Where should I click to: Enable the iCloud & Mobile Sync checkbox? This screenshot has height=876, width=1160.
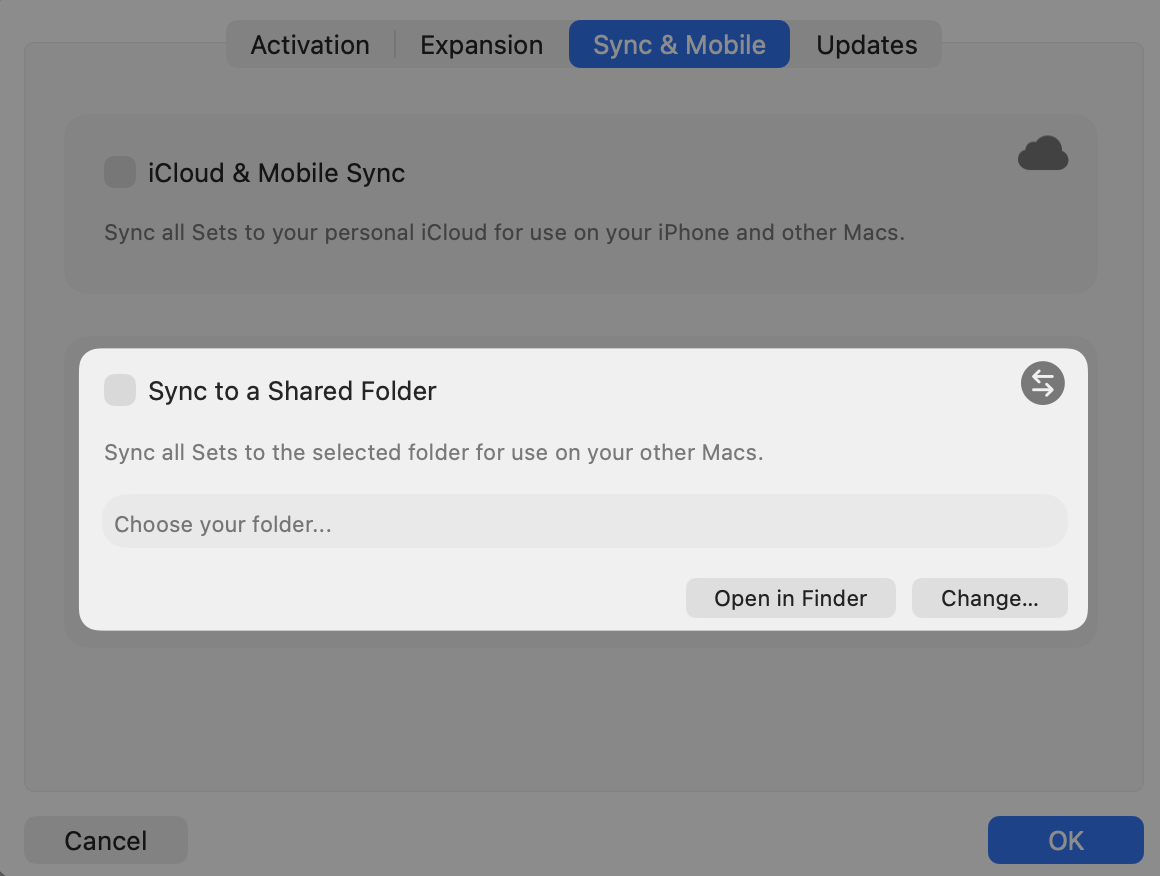120,172
